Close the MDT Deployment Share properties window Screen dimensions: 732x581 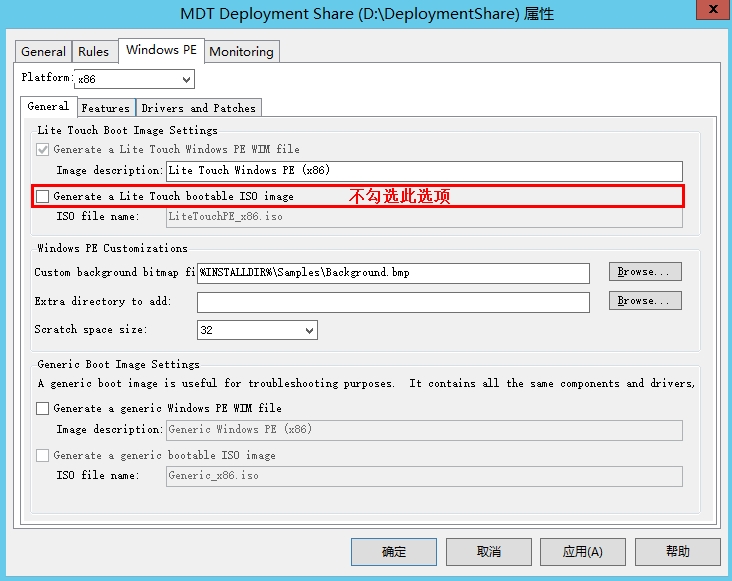click(x=713, y=9)
